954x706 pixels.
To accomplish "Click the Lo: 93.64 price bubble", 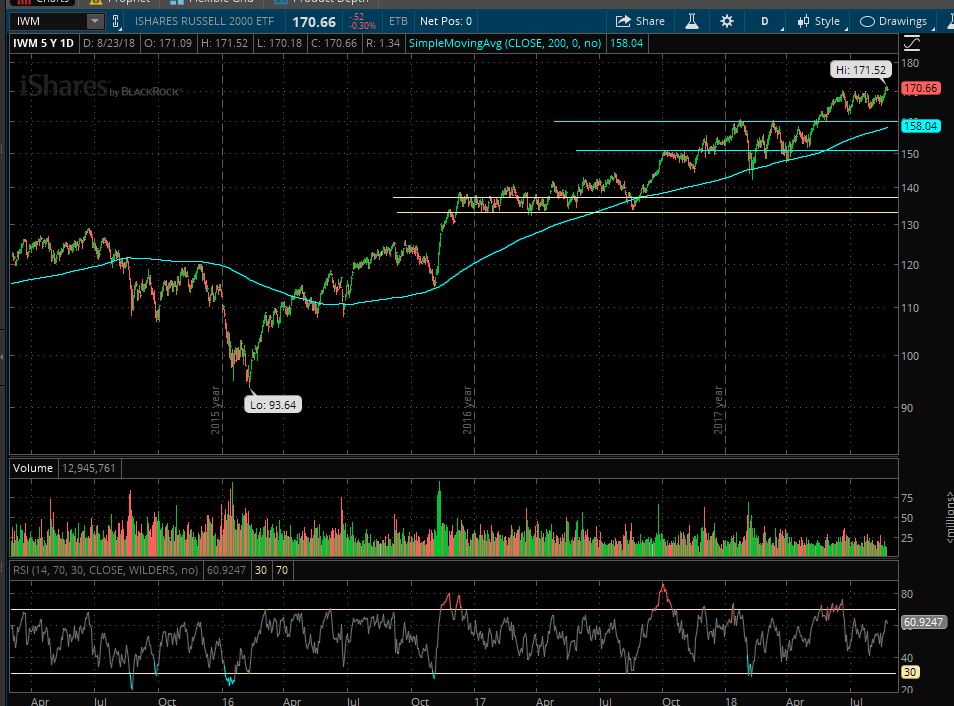I will coord(273,405).
